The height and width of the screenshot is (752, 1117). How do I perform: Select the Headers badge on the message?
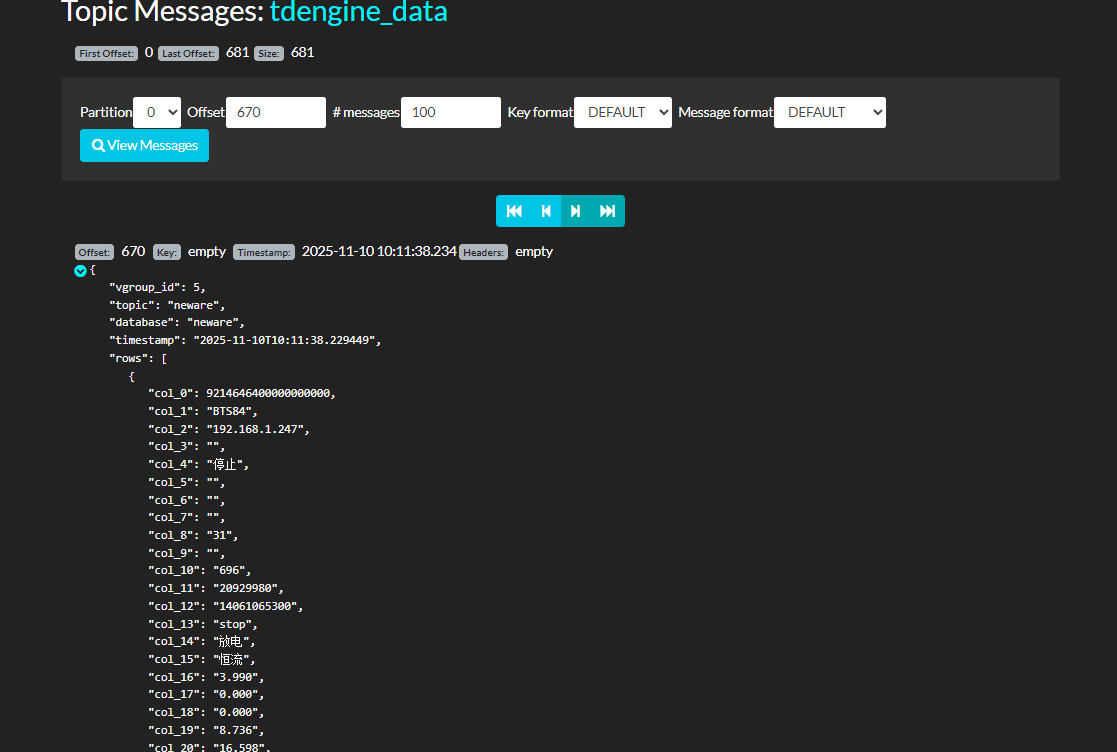coord(483,252)
